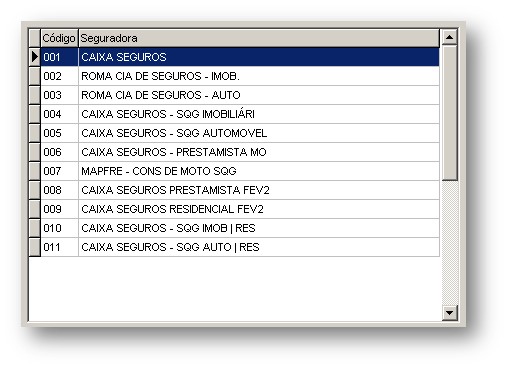This screenshot has width=508, height=369.
Task: Click the current row indicator arrow
Action: [x=35, y=57]
